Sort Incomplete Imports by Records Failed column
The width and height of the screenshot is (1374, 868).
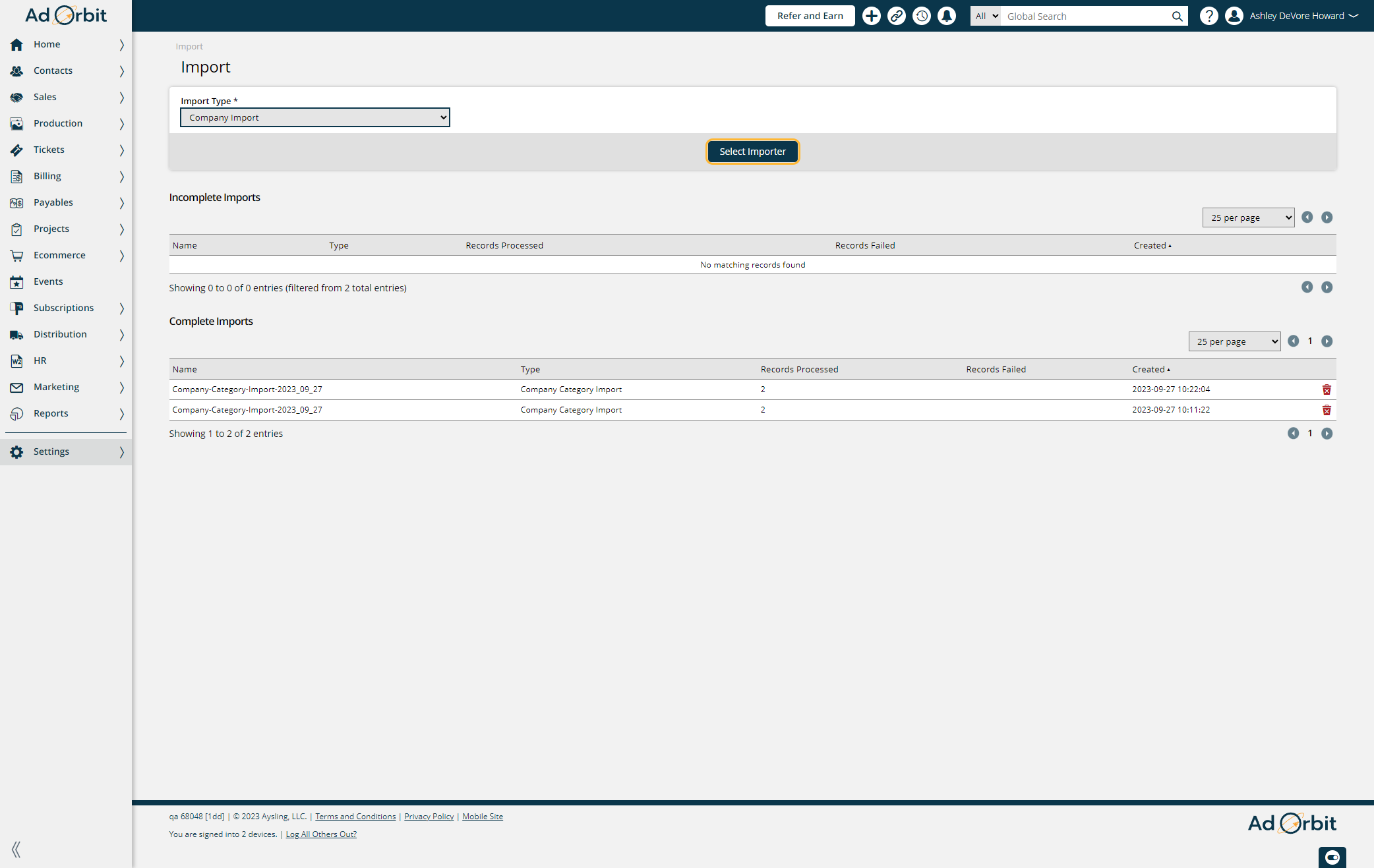(865, 246)
